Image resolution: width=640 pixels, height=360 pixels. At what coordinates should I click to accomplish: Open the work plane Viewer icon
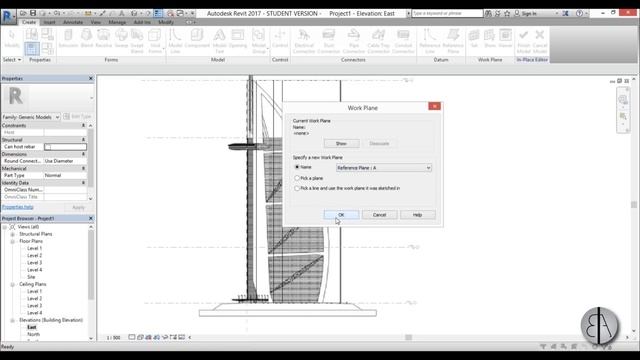click(505, 39)
